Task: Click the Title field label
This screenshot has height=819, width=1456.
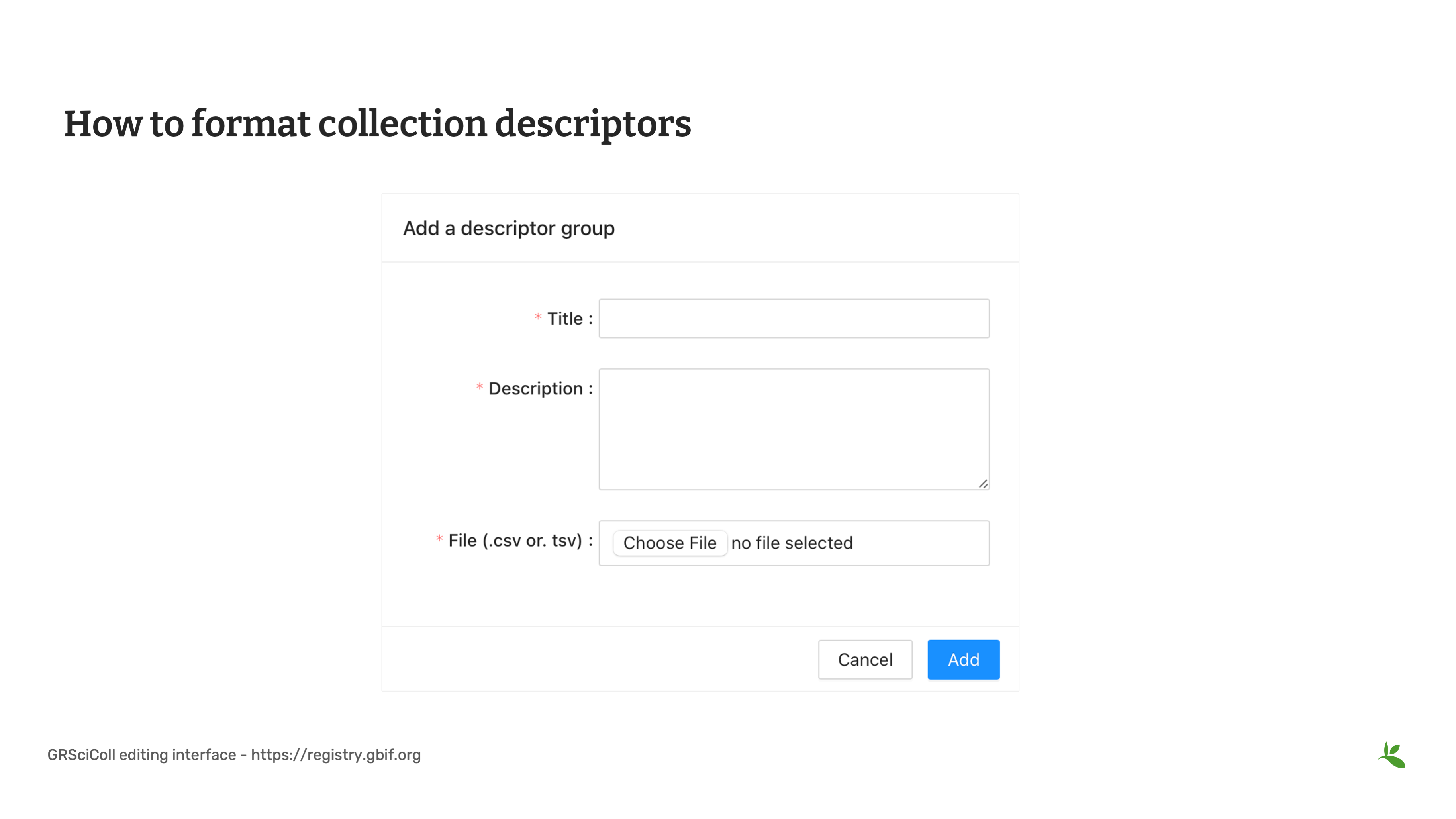Action: pos(564,319)
